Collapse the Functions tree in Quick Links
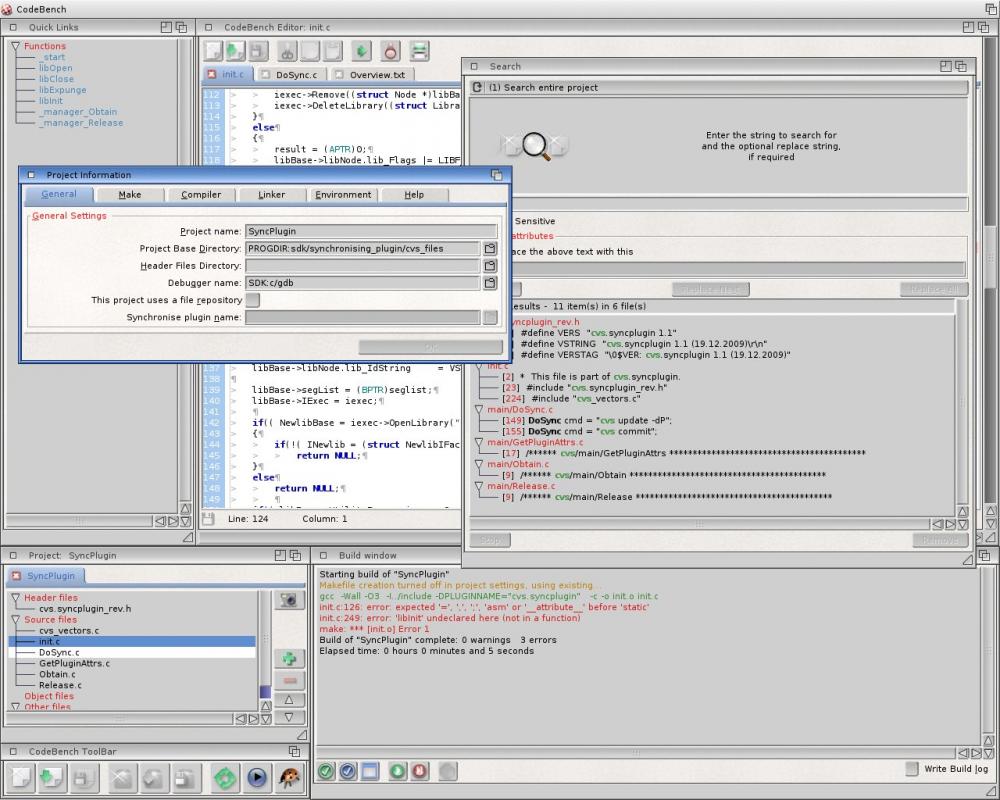Image resolution: width=1000 pixels, height=800 pixels. click(16, 45)
